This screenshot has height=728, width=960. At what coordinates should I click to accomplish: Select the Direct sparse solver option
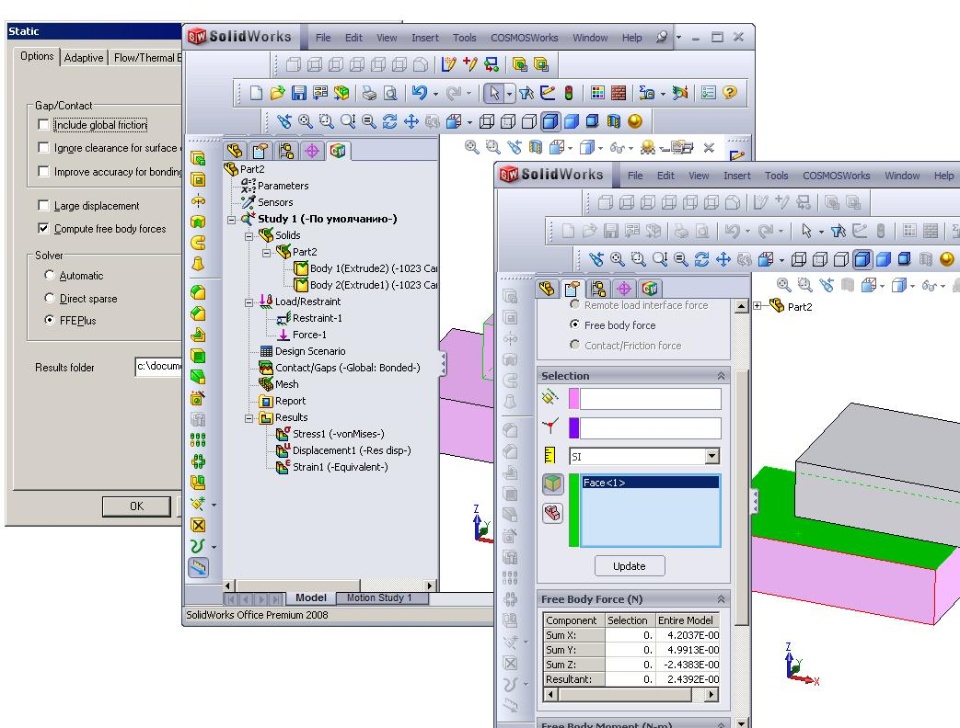click(x=50, y=298)
